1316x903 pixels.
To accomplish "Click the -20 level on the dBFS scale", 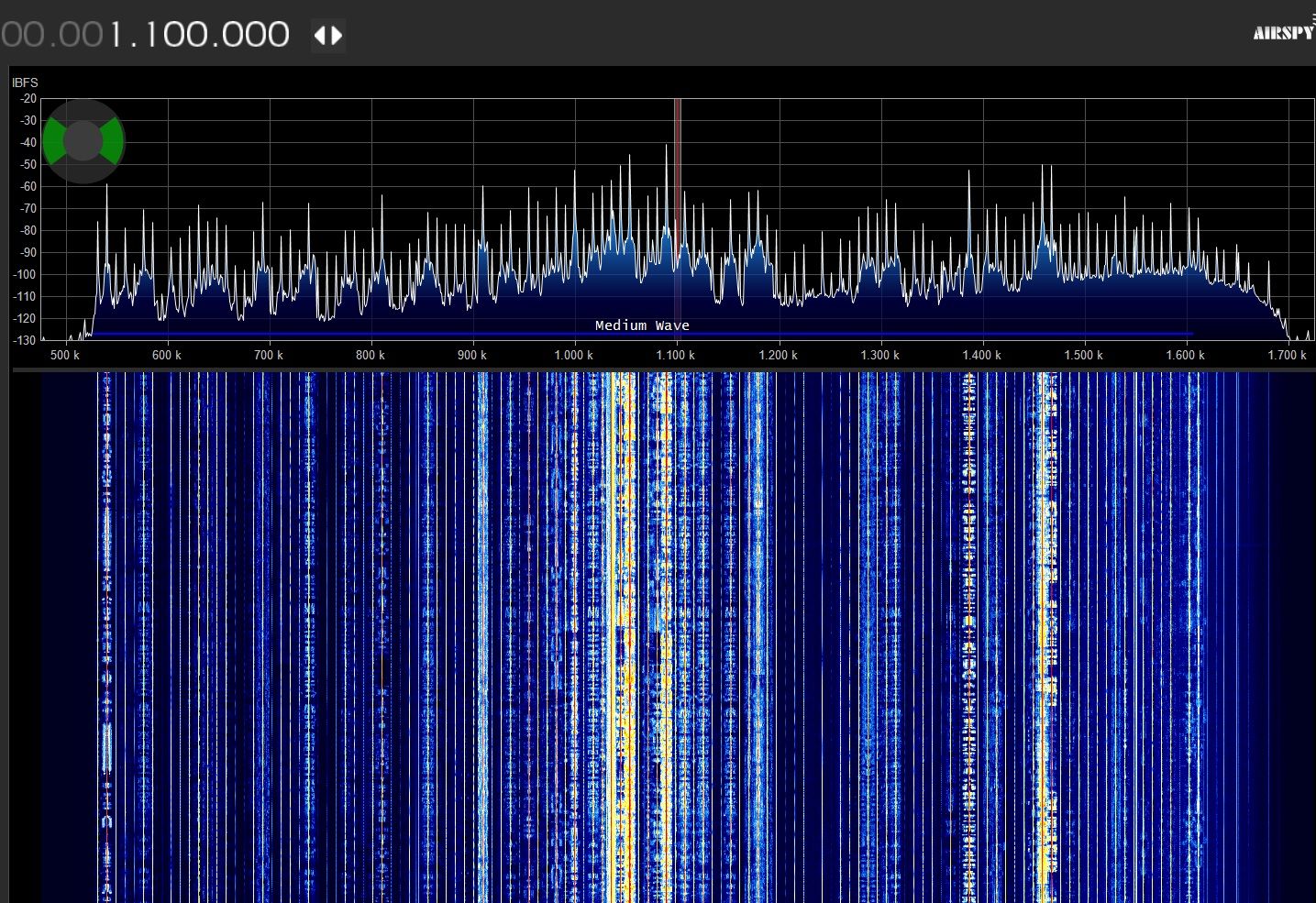I will [x=28, y=99].
